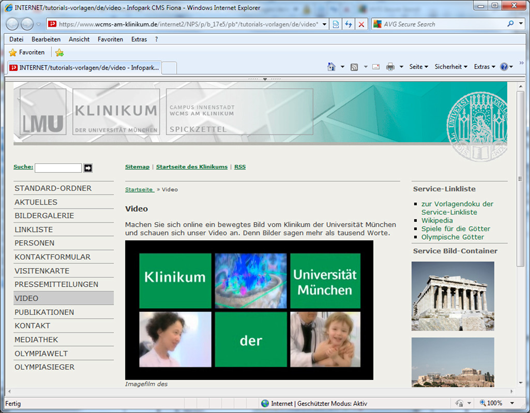Open the Ansicht menu
The height and width of the screenshot is (413, 530).
click(x=79, y=39)
